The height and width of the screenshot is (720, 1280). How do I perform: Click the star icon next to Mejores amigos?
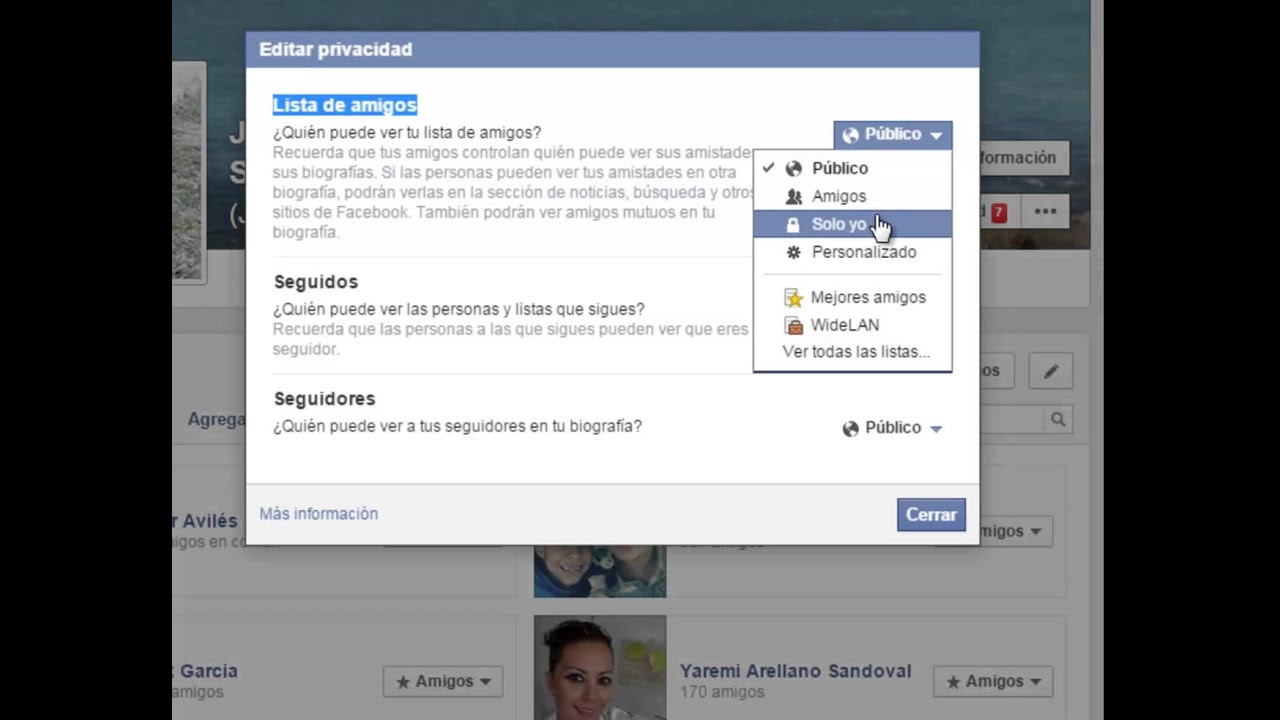click(x=793, y=297)
